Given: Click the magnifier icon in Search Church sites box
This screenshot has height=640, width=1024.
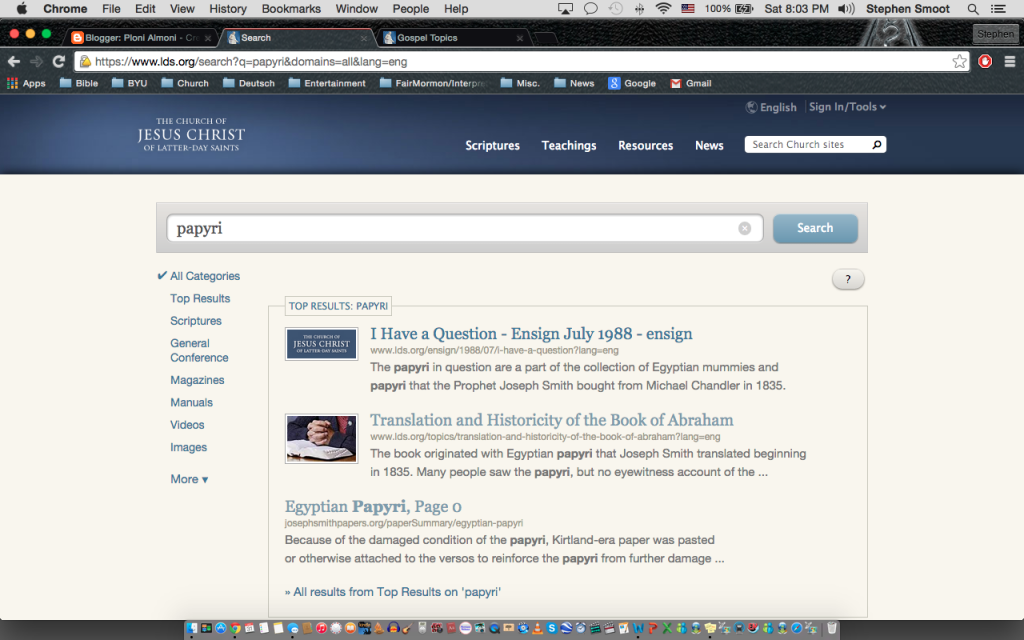Looking at the screenshot, I should pos(876,144).
